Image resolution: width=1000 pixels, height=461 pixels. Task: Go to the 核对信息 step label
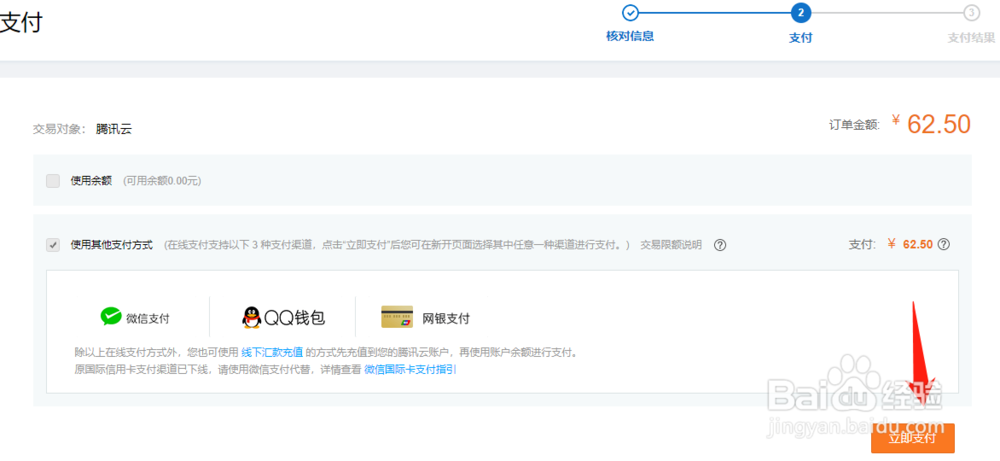click(630, 36)
